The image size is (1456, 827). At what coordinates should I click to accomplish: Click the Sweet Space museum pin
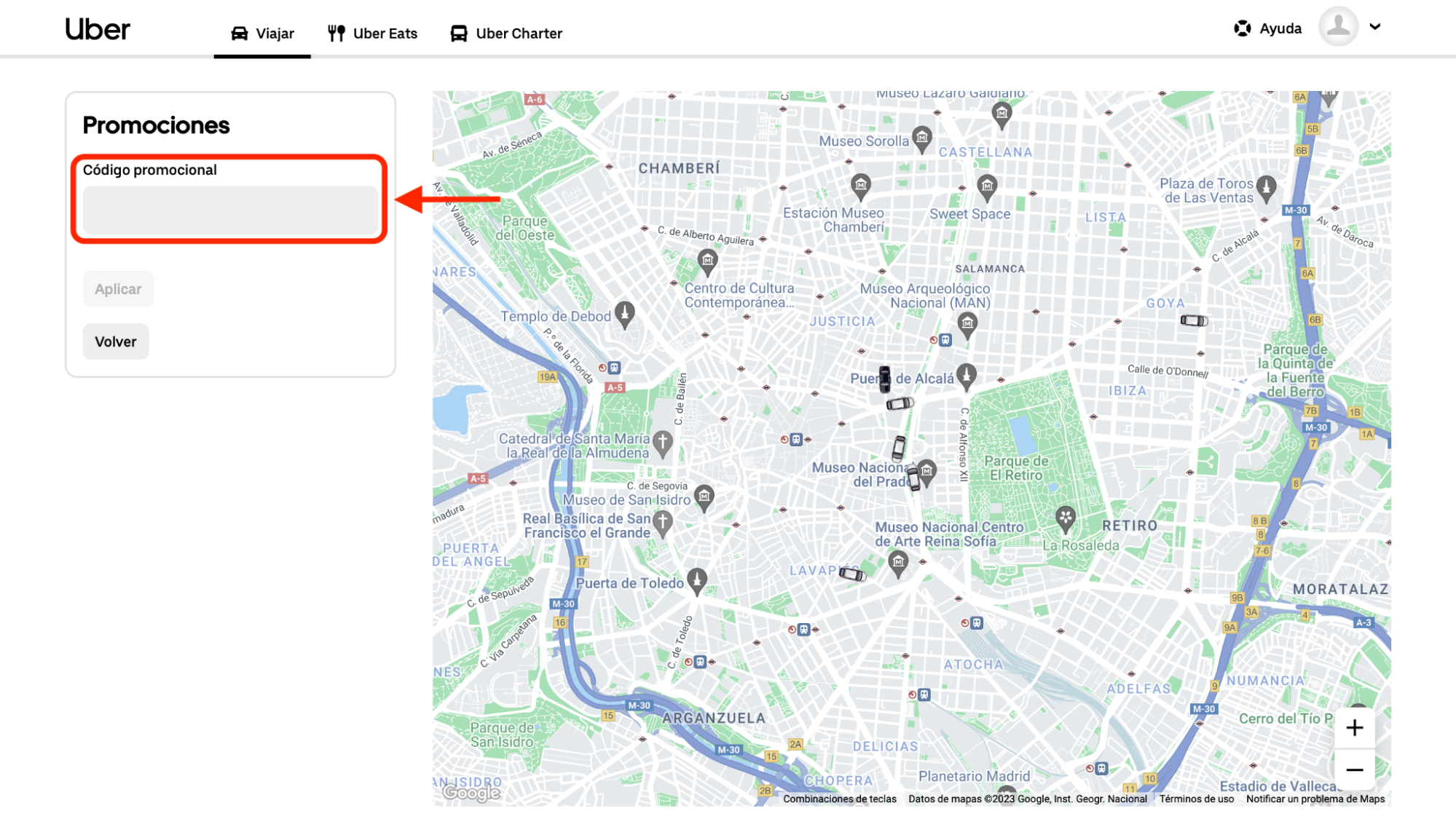987,187
